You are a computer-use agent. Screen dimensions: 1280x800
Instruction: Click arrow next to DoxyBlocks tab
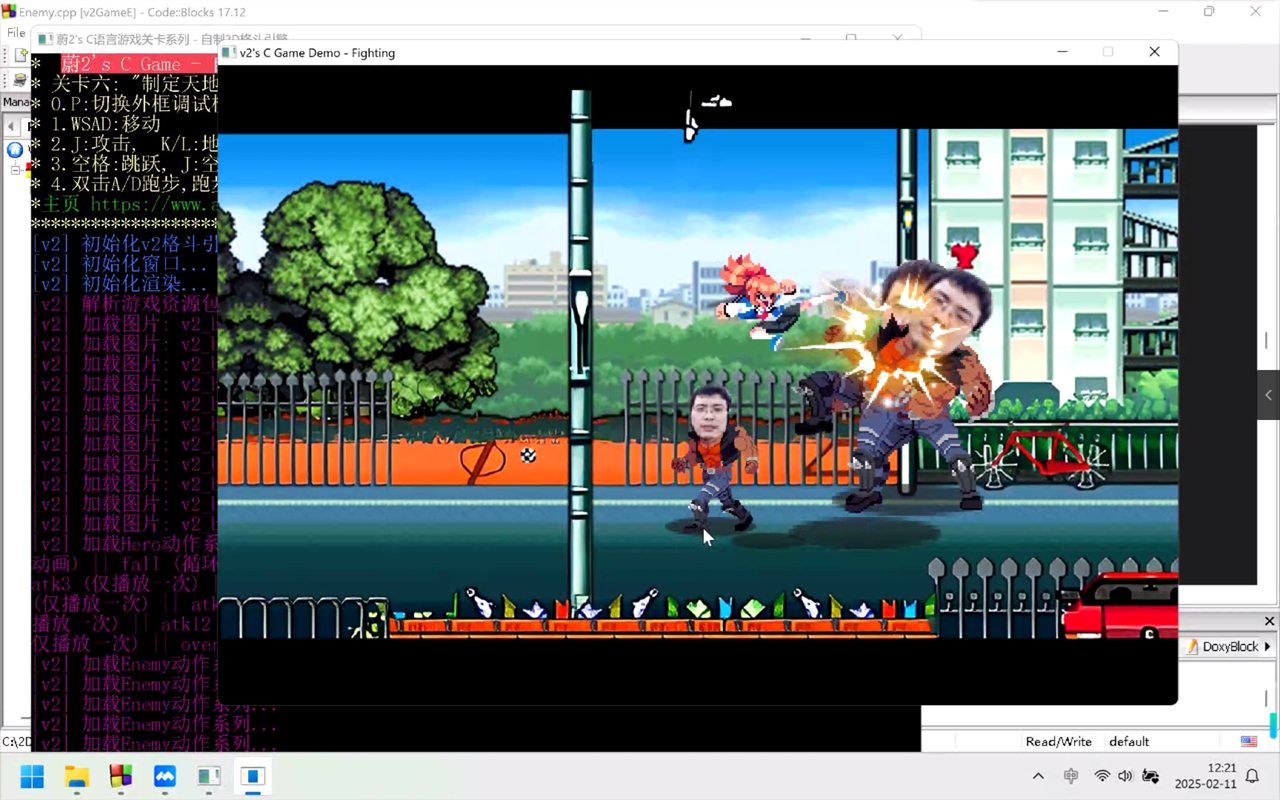click(1268, 647)
